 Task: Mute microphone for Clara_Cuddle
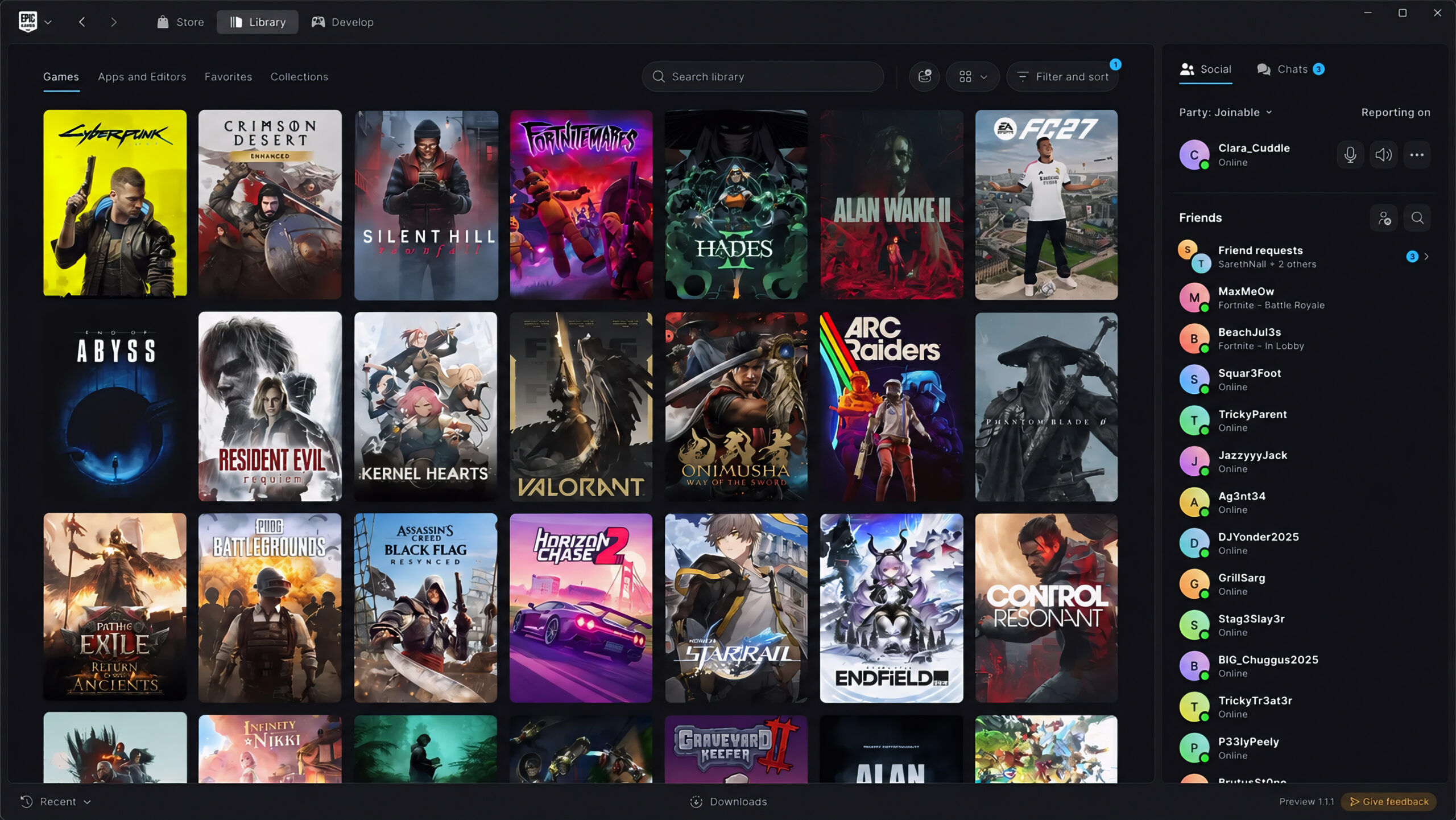[x=1350, y=155]
